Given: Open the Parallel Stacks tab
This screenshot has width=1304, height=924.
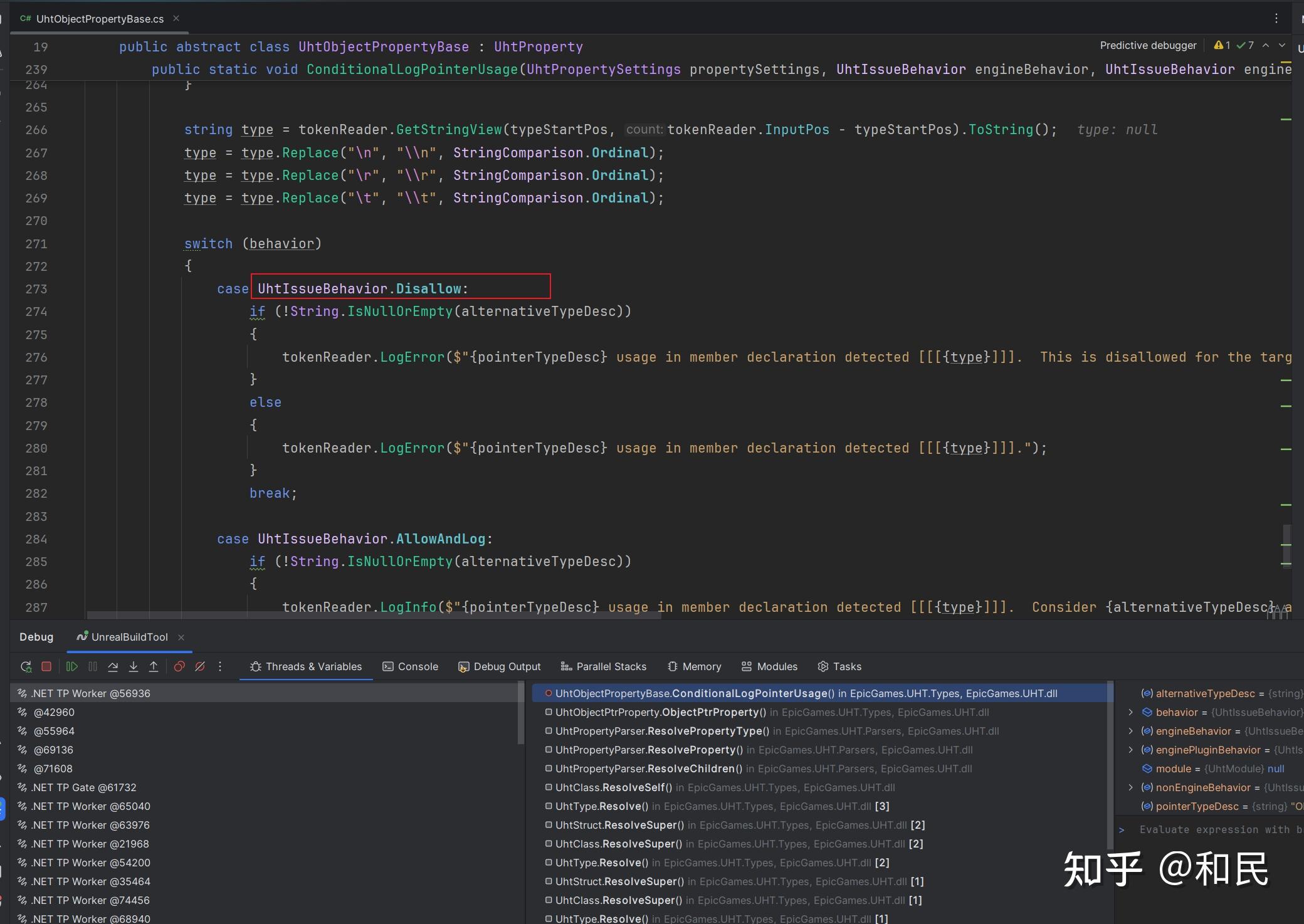Looking at the screenshot, I should [603, 666].
